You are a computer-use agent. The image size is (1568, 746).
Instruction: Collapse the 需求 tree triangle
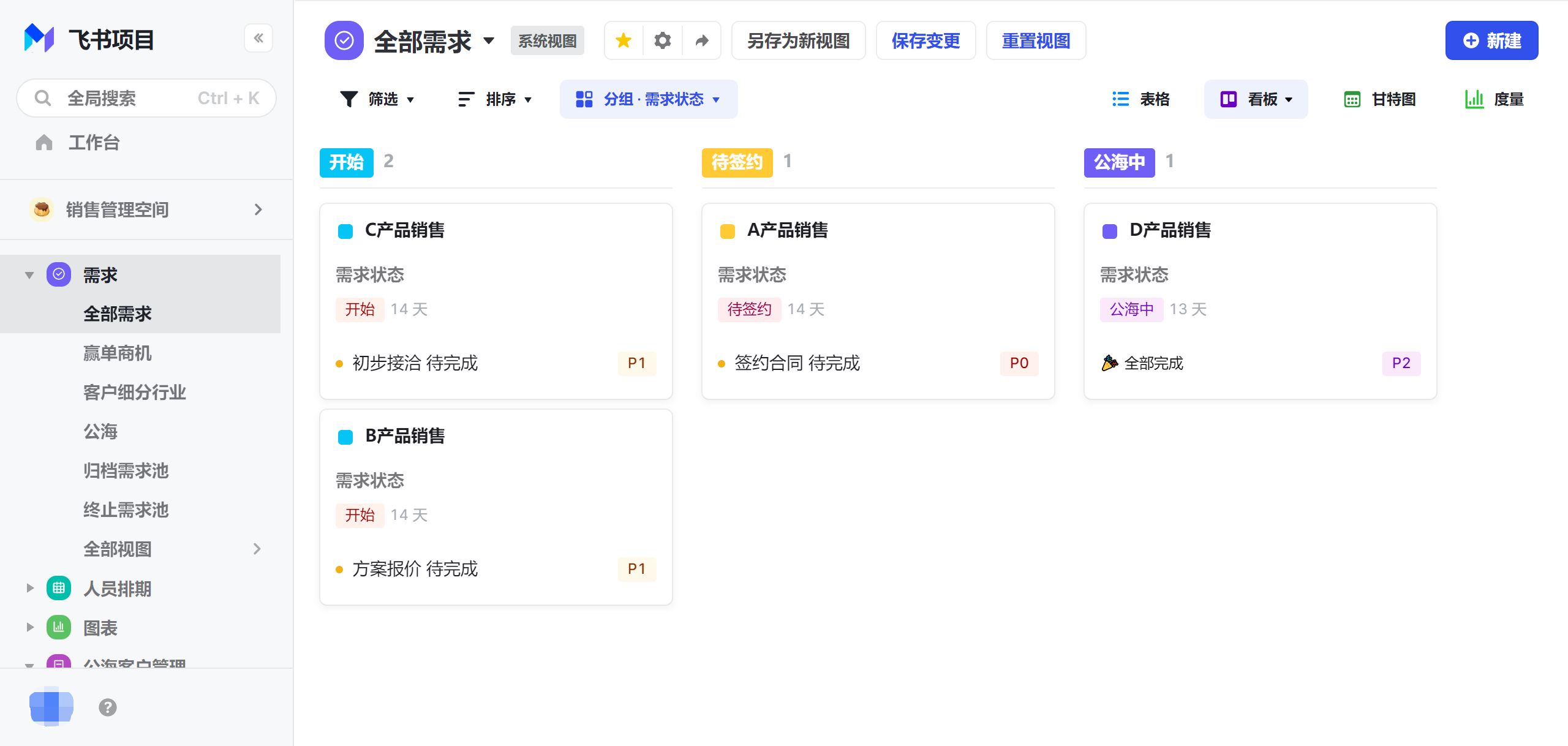[x=29, y=275]
